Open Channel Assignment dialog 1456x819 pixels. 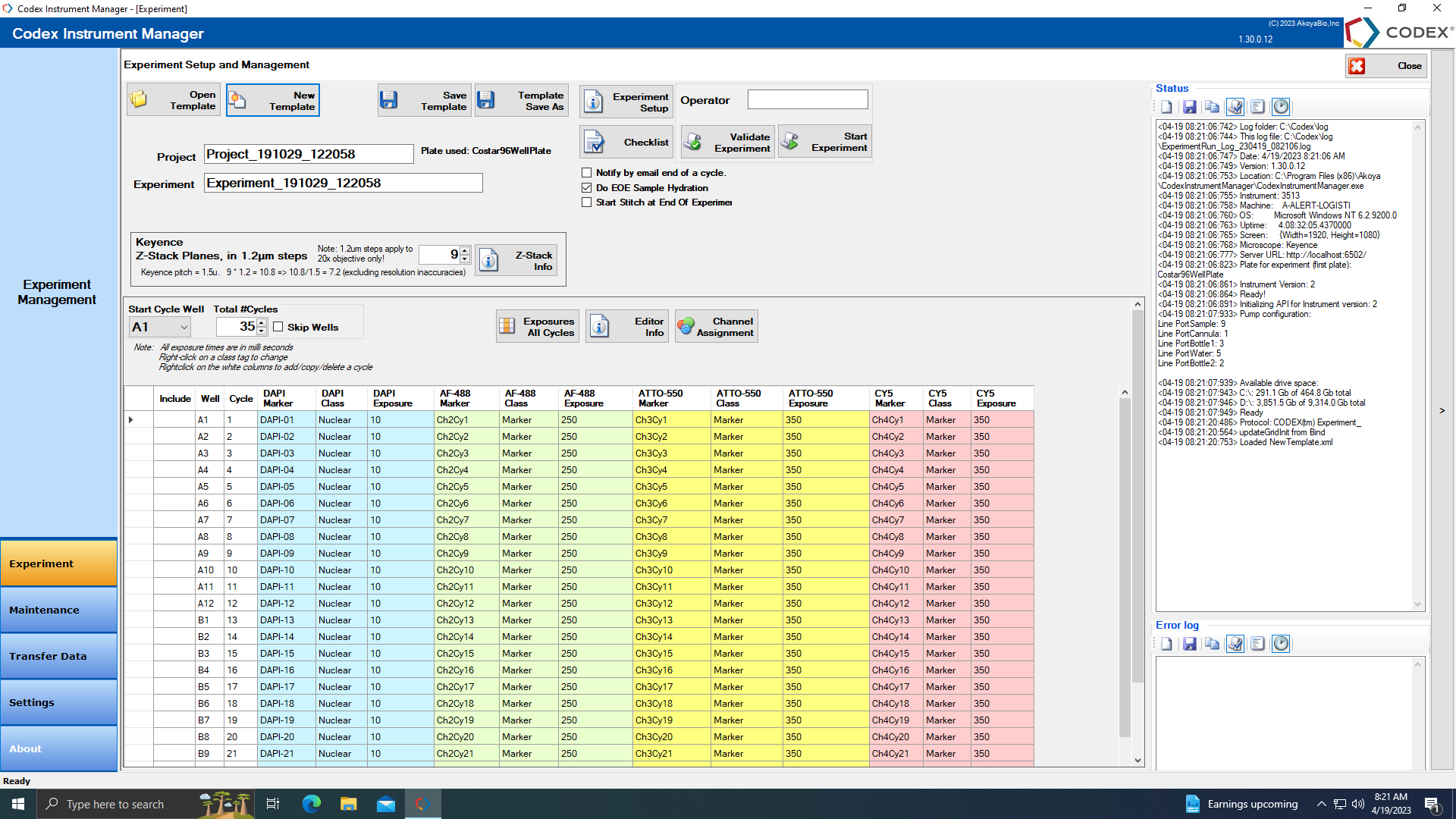pyautogui.click(x=717, y=327)
